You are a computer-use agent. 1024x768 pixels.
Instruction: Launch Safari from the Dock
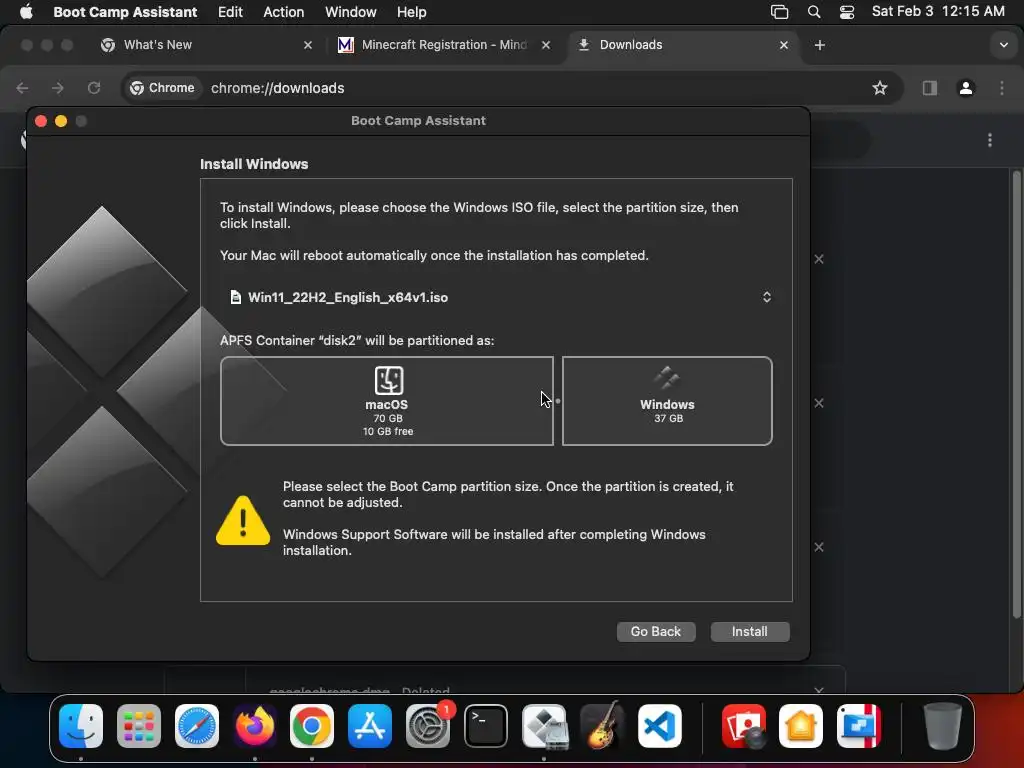click(197, 726)
